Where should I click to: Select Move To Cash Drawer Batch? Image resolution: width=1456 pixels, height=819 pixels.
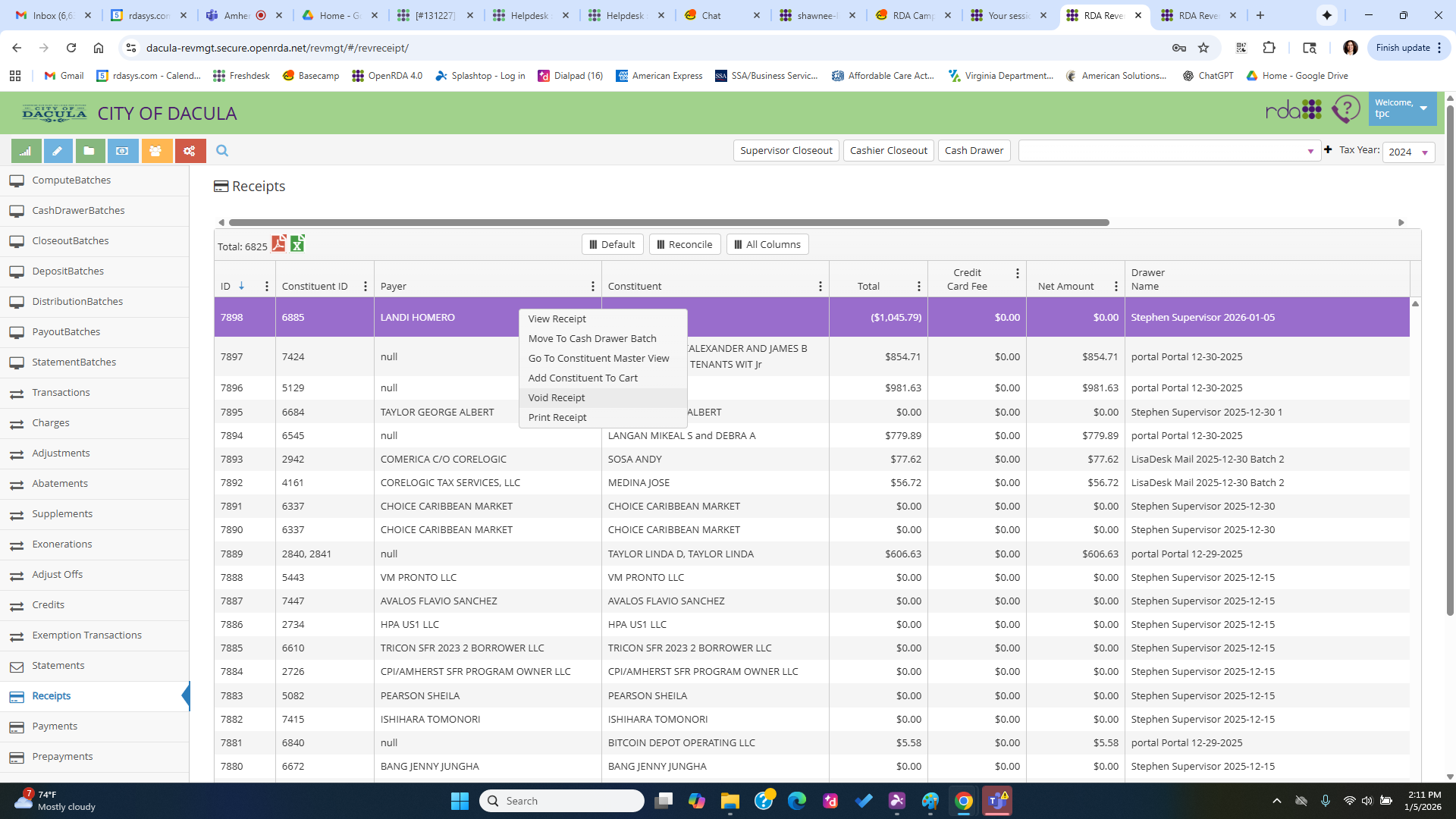(592, 339)
